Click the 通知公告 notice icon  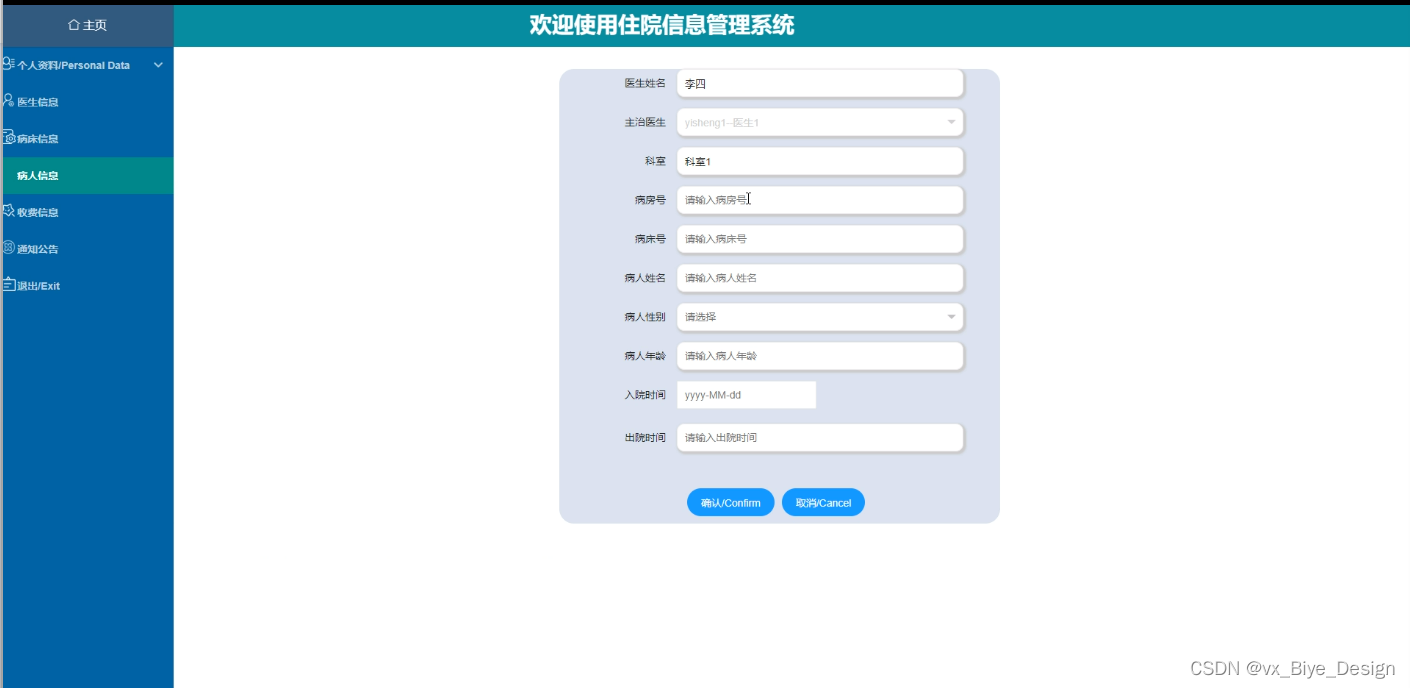point(8,248)
